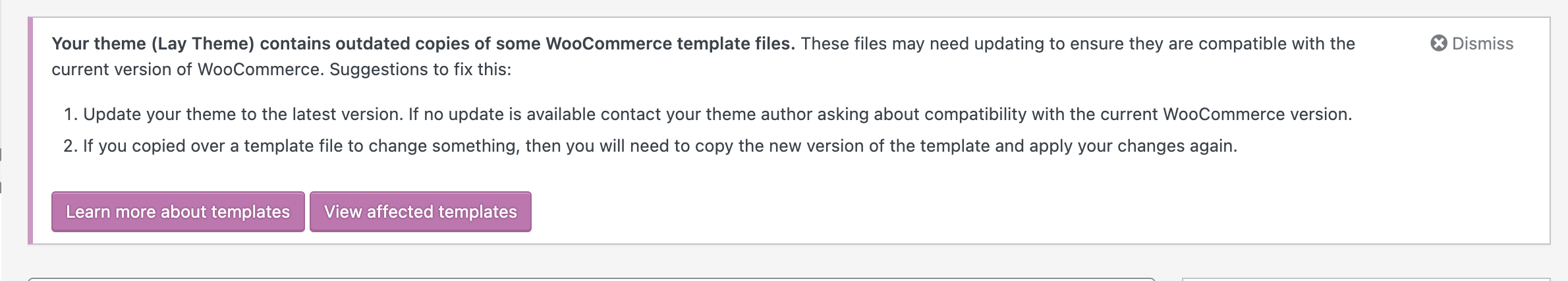Click the bold "WooCommerce template files" phrase

pyautogui.click(x=669, y=44)
